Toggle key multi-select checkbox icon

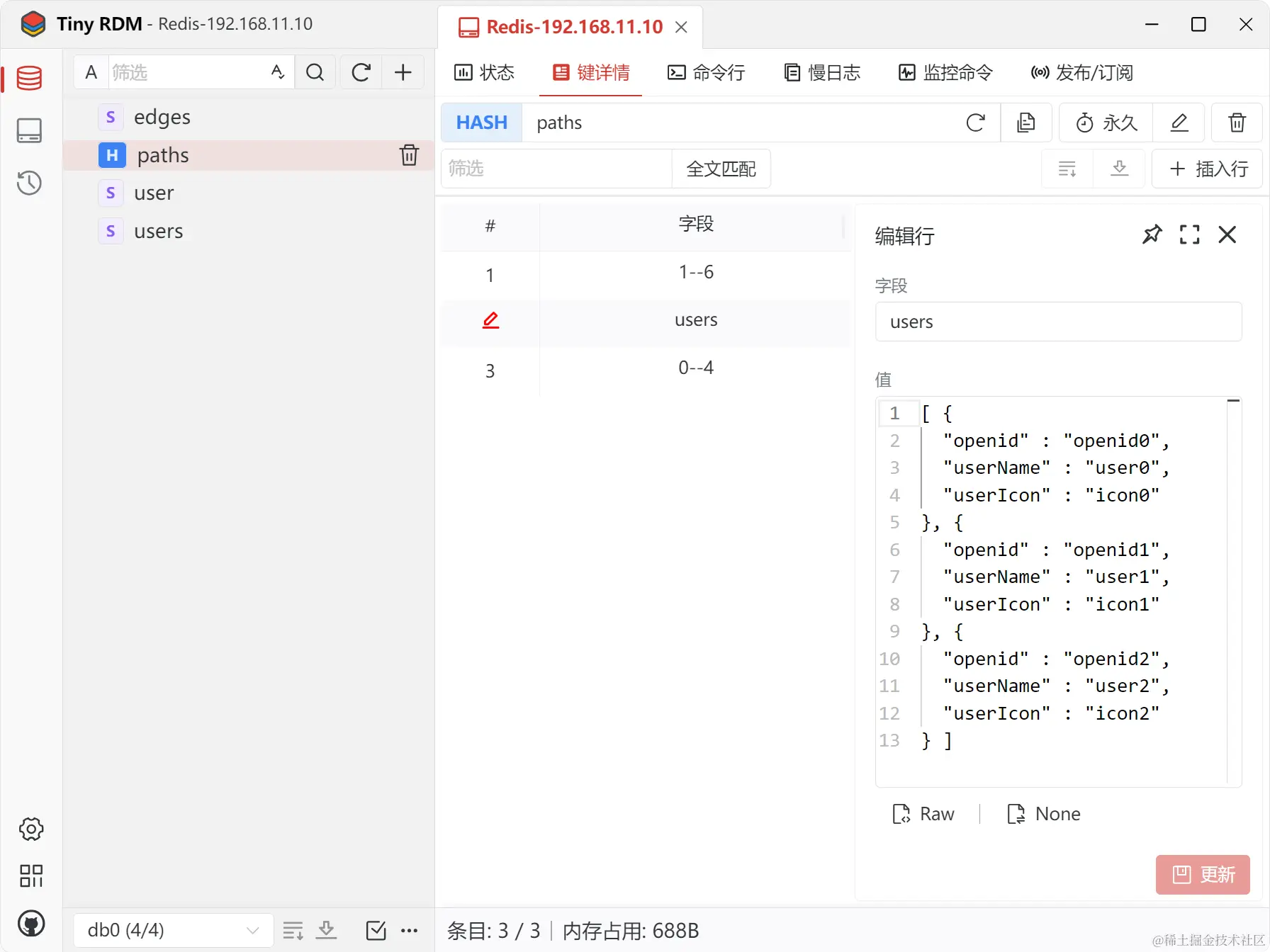(x=376, y=930)
